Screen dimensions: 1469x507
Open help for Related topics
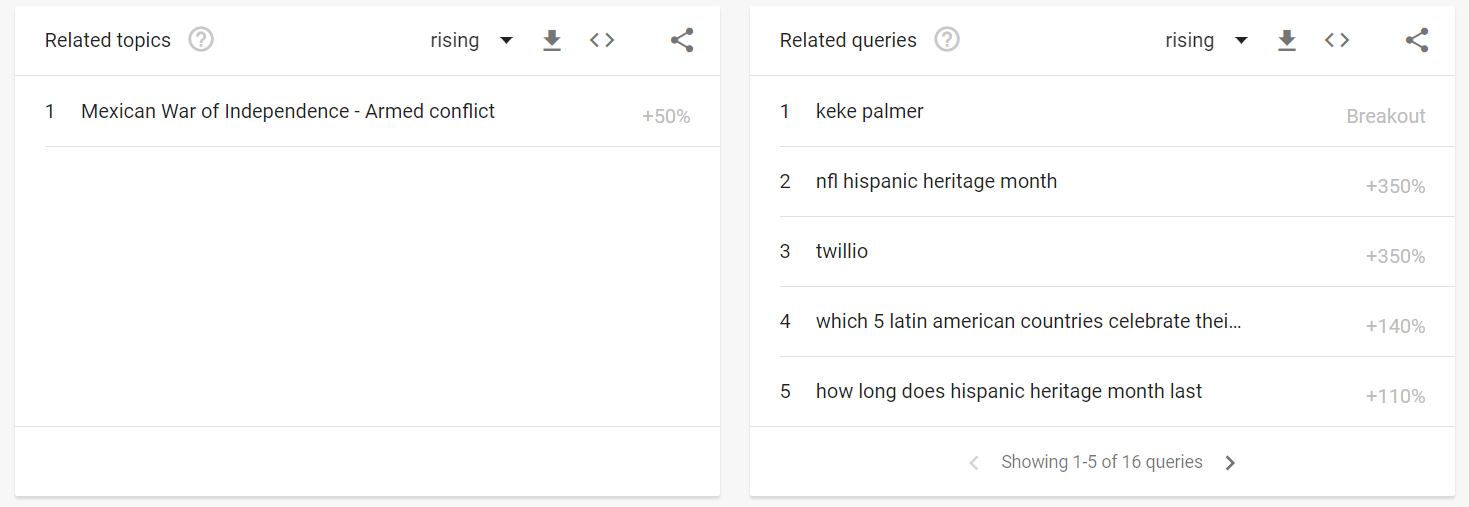pos(201,40)
